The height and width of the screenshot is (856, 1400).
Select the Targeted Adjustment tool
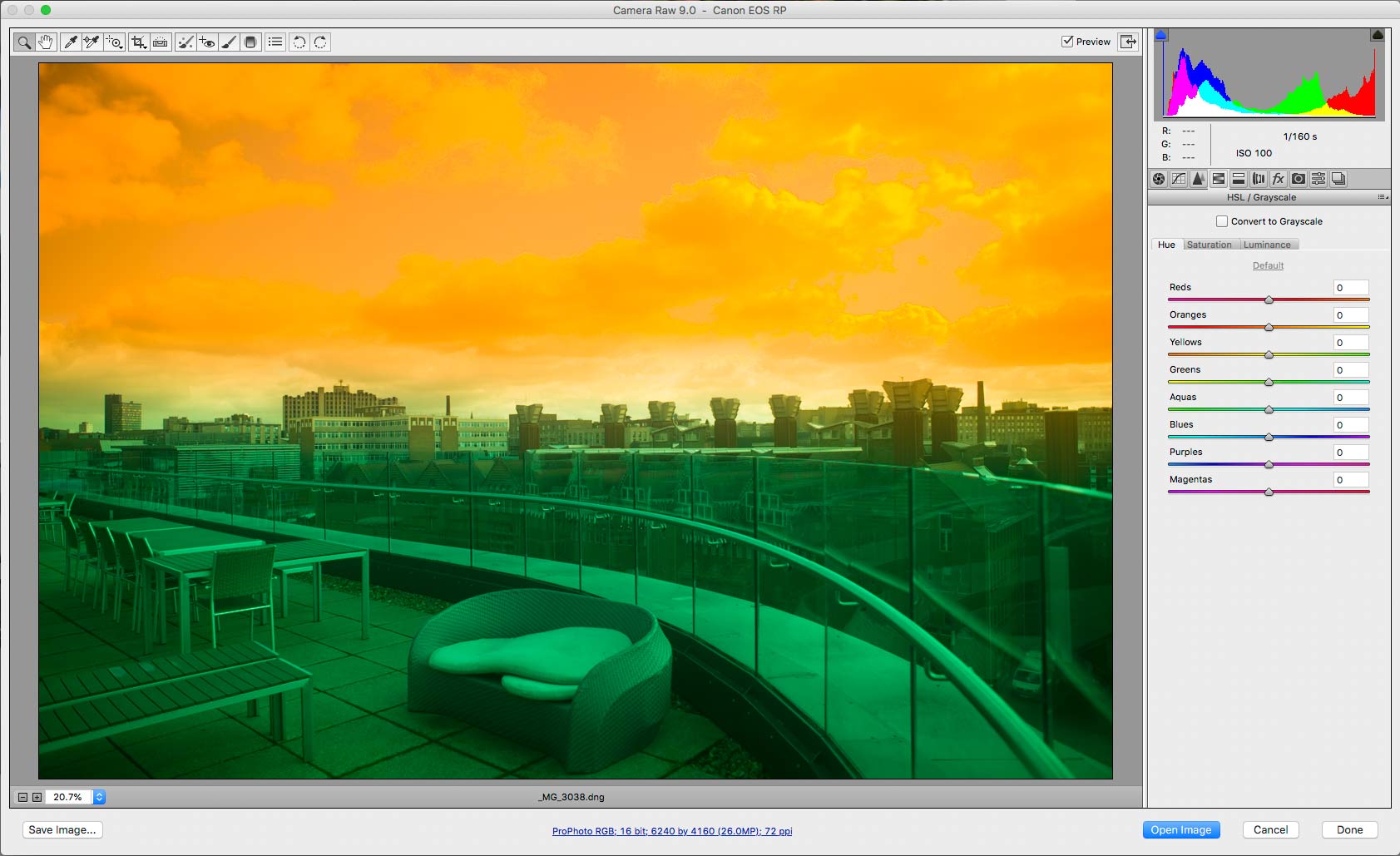pyautogui.click(x=114, y=42)
